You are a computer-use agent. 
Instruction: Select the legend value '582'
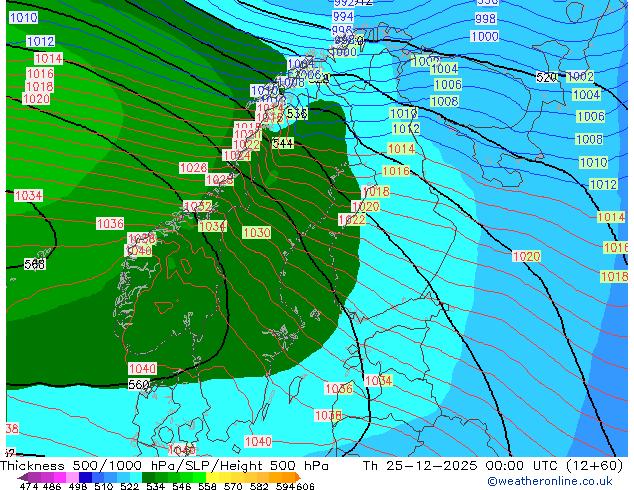tap(259, 486)
